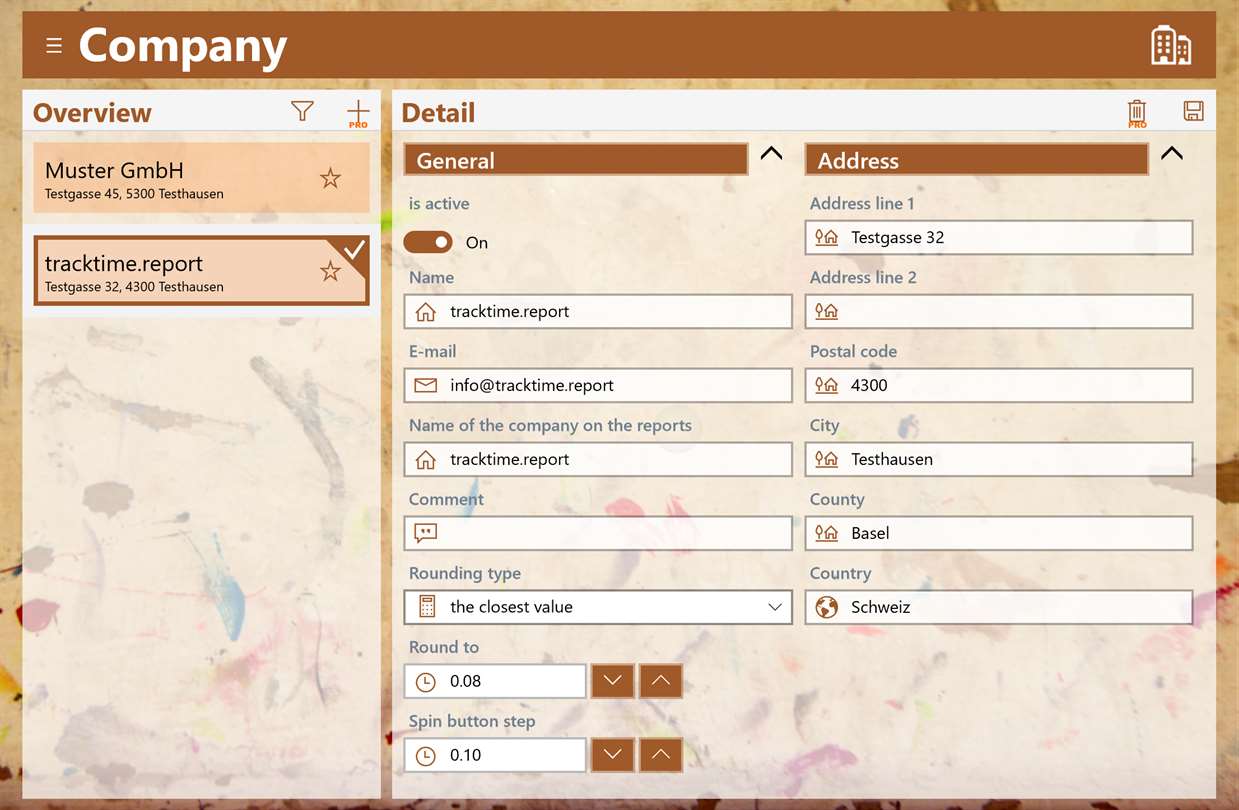Delete company with trash bin icon

(1137, 113)
